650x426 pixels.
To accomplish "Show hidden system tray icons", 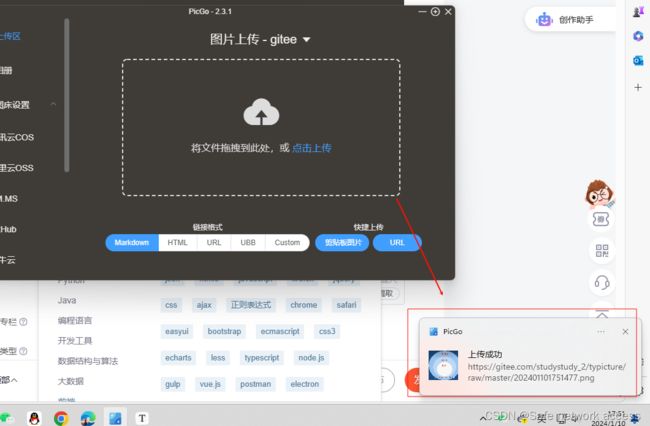I will (483, 419).
